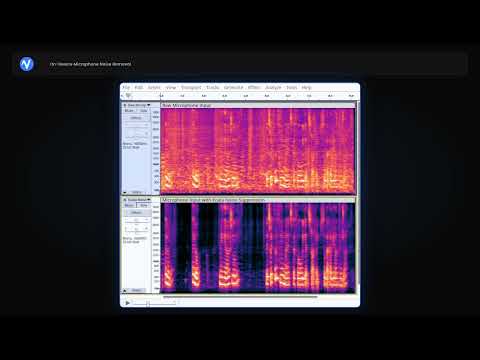This screenshot has height=360, width=480.
Task: Click Effects button on top track
Action: coord(136,118)
